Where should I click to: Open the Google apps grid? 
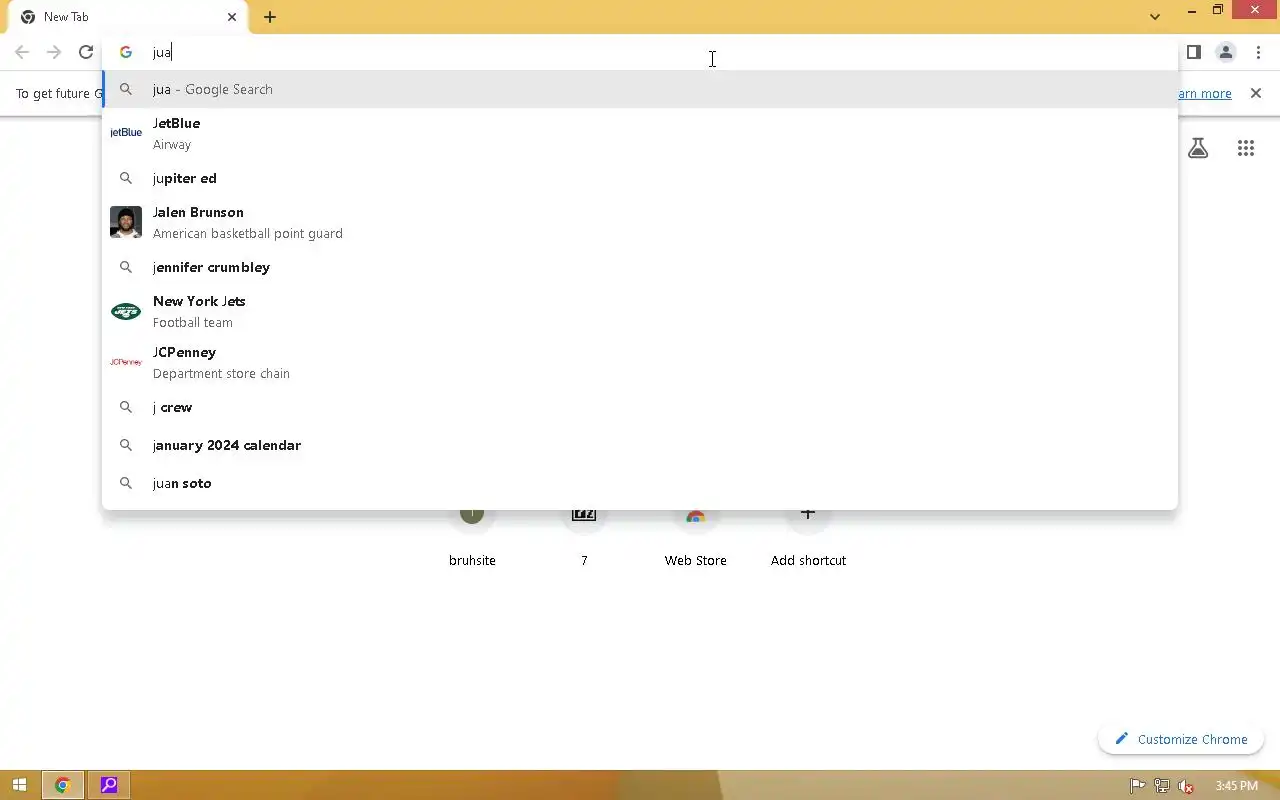coord(1245,148)
